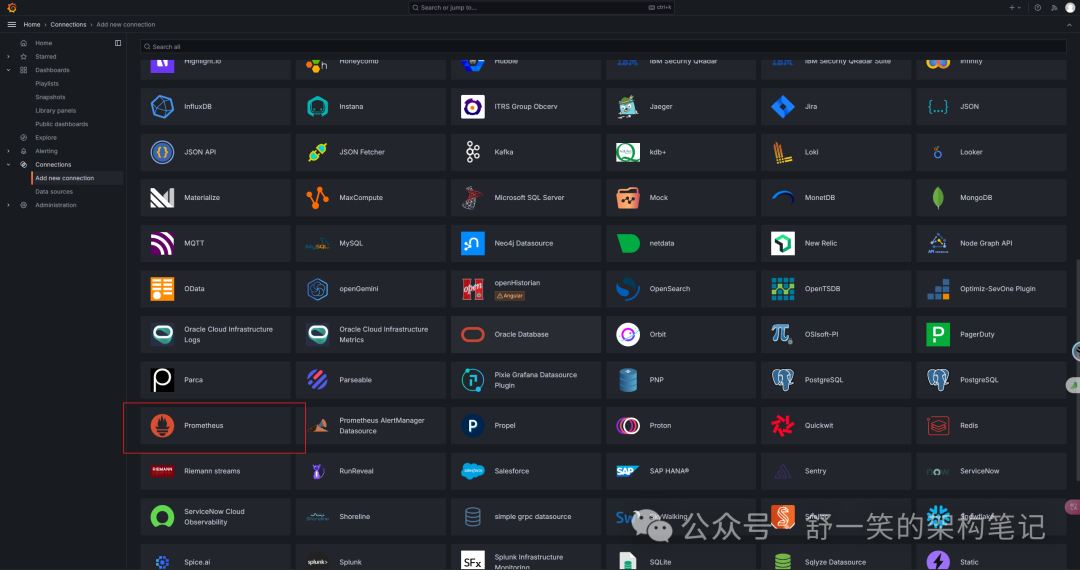Screen dimensions: 1080x570
Task: Open the plus New dropdown in top bar
Action: [x=1015, y=8]
